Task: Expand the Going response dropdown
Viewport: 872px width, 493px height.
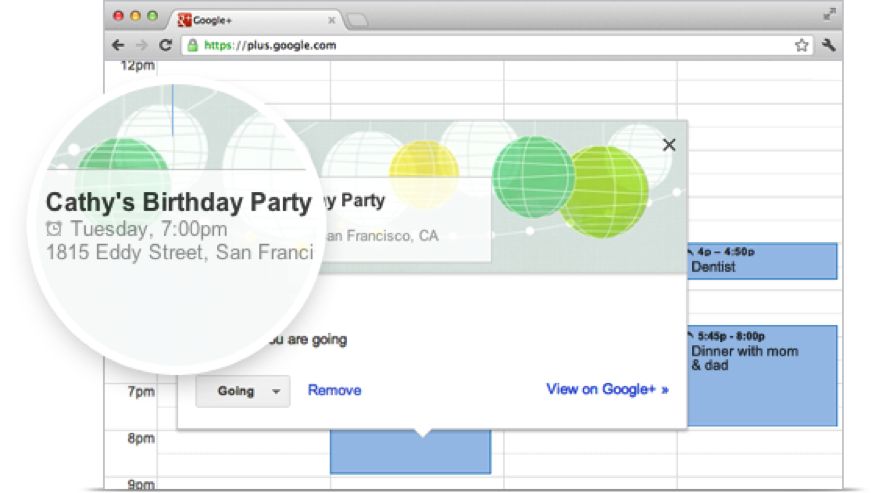Action: point(275,391)
